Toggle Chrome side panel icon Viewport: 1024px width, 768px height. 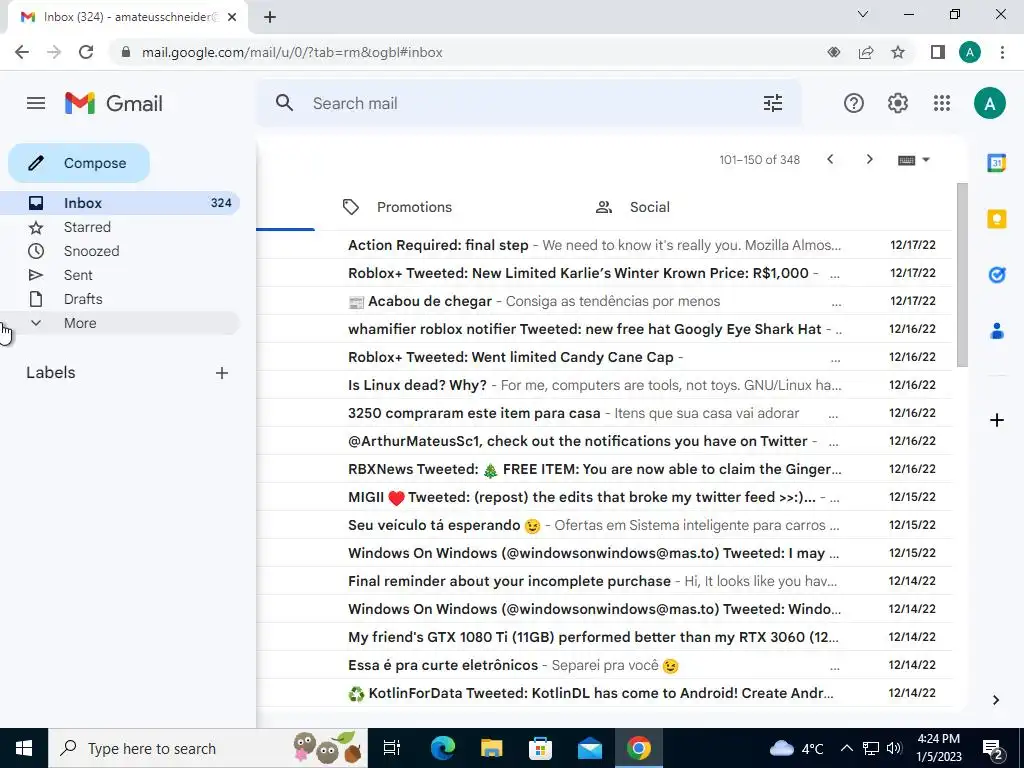(938, 52)
